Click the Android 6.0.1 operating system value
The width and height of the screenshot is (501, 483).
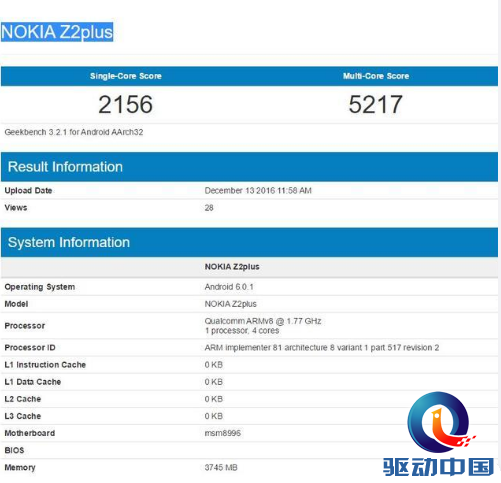[x=229, y=287]
